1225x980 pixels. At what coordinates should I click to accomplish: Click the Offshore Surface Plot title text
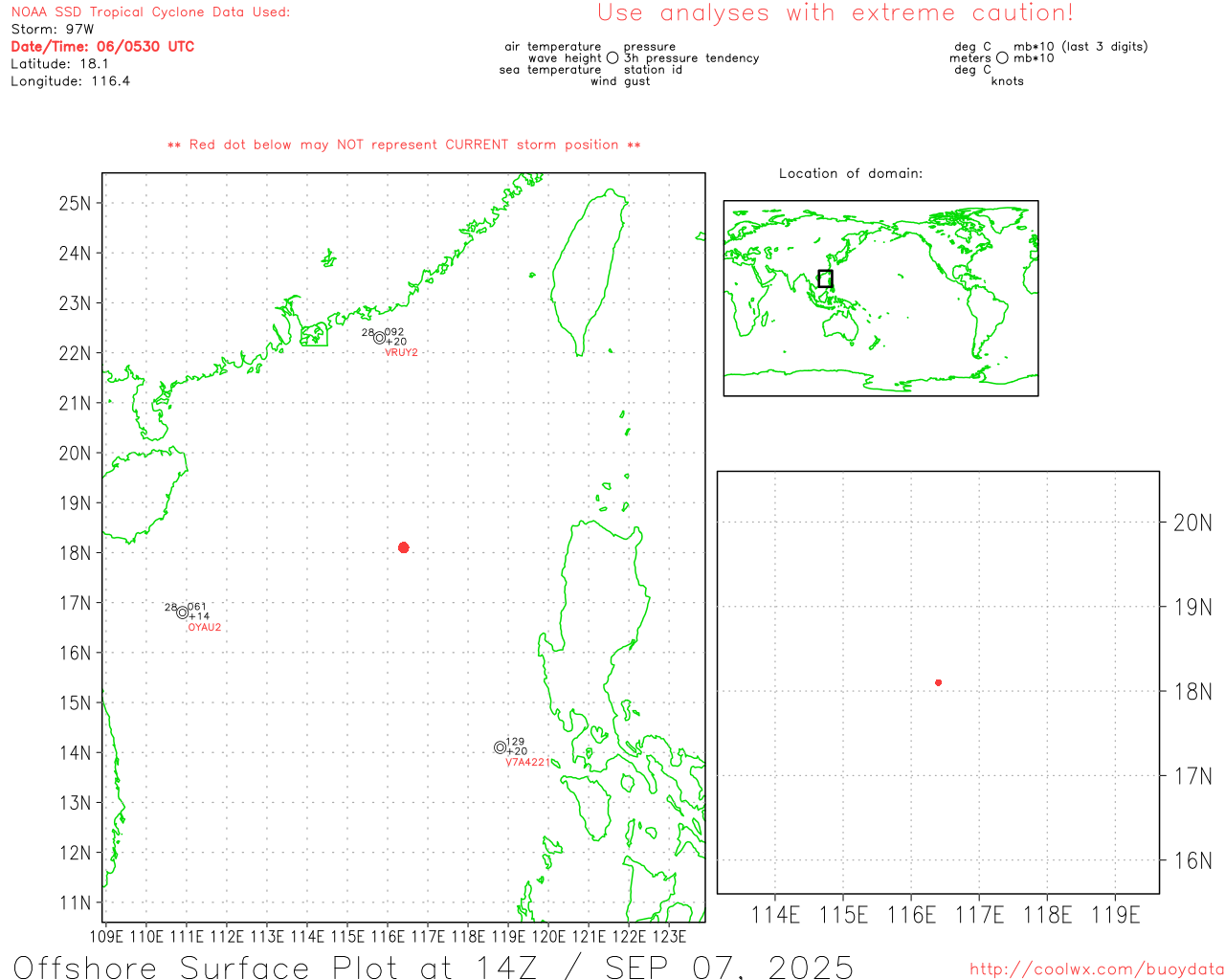[434, 967]
